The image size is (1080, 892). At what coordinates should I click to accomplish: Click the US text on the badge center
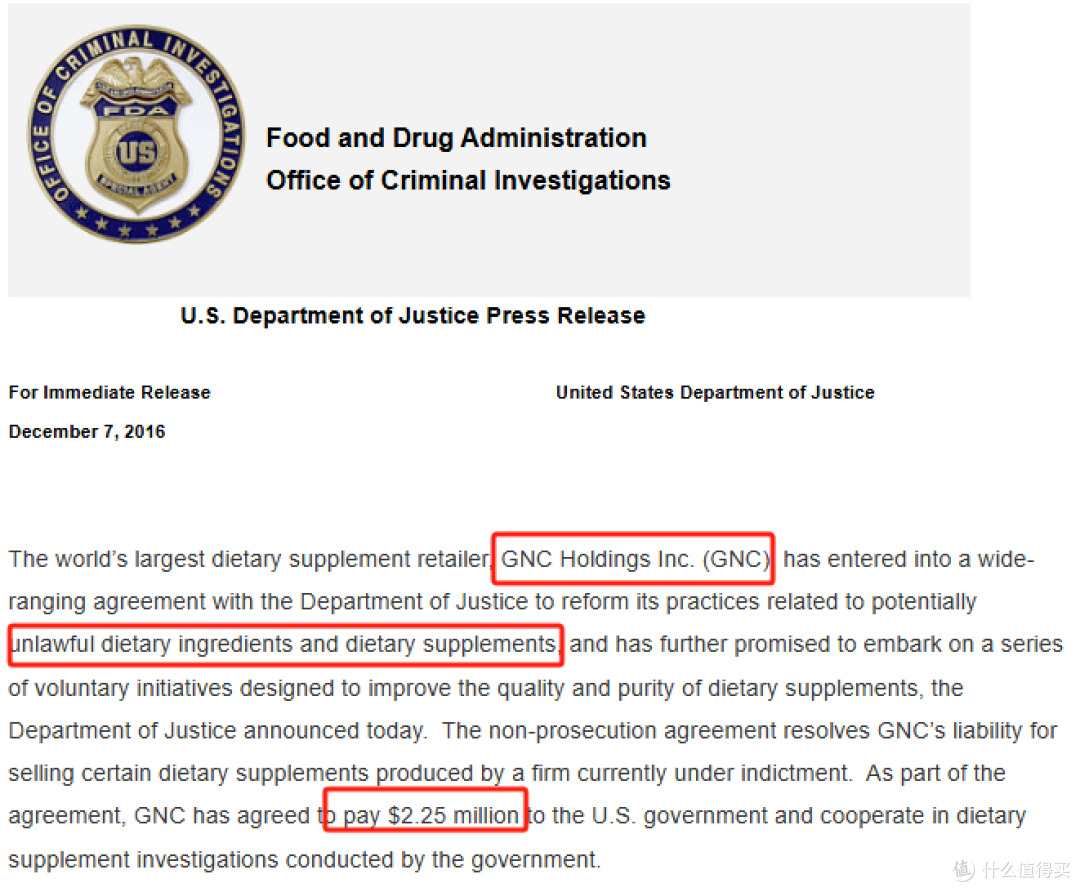(x=136, y=152)
